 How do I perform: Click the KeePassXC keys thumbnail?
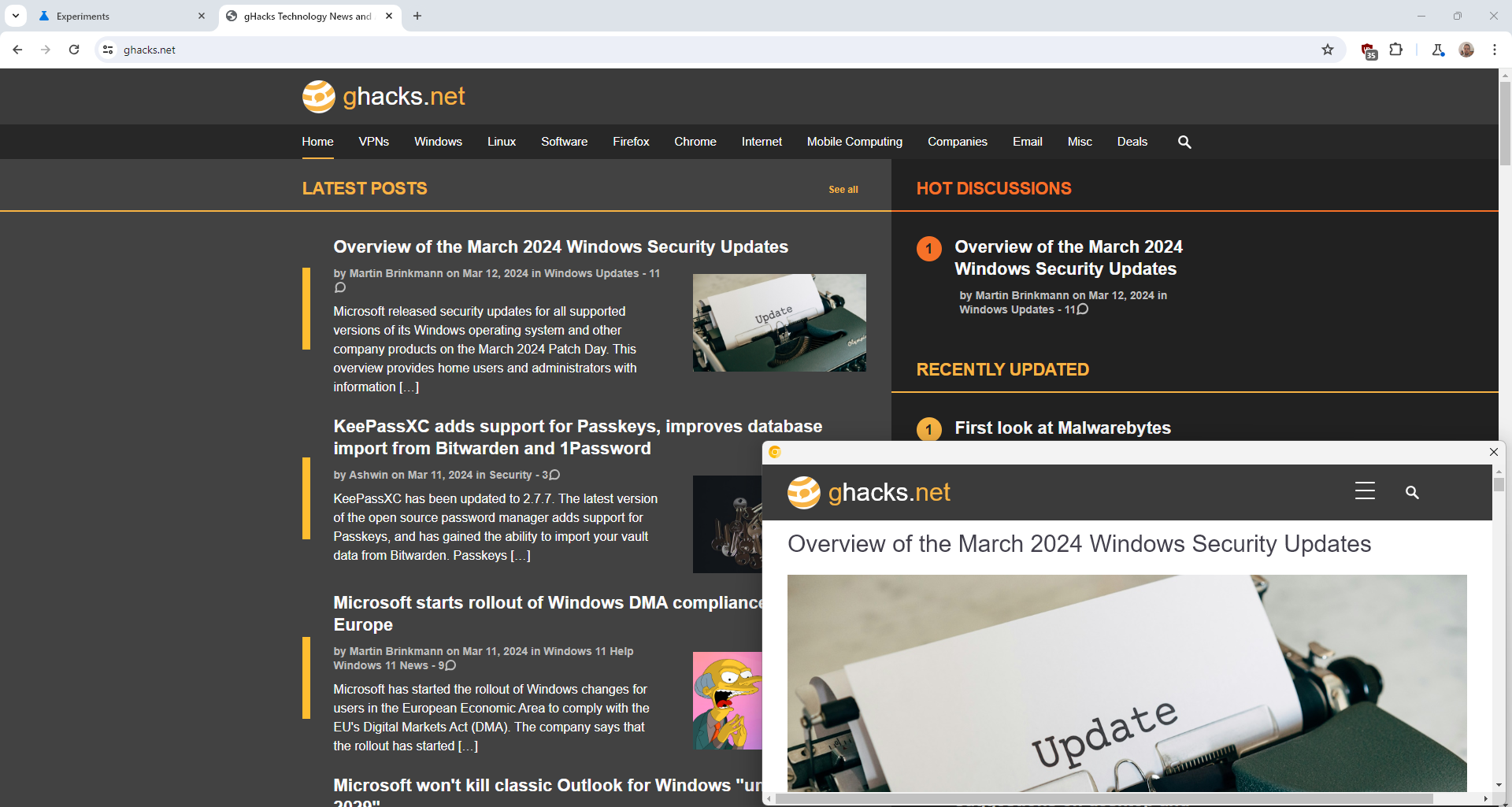pyautogui.click(x=727, y=524)
